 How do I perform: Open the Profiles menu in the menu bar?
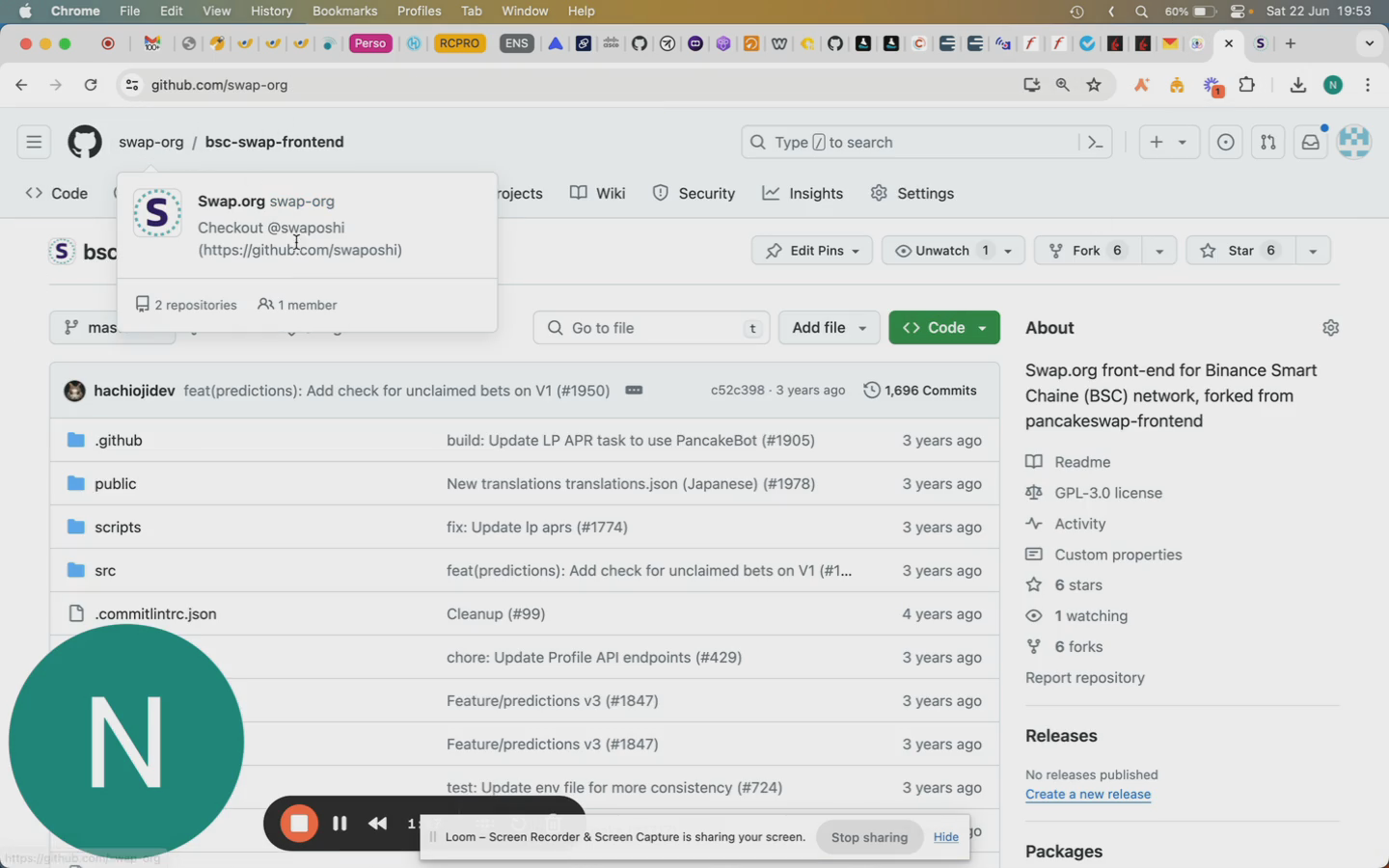point(420,12)
